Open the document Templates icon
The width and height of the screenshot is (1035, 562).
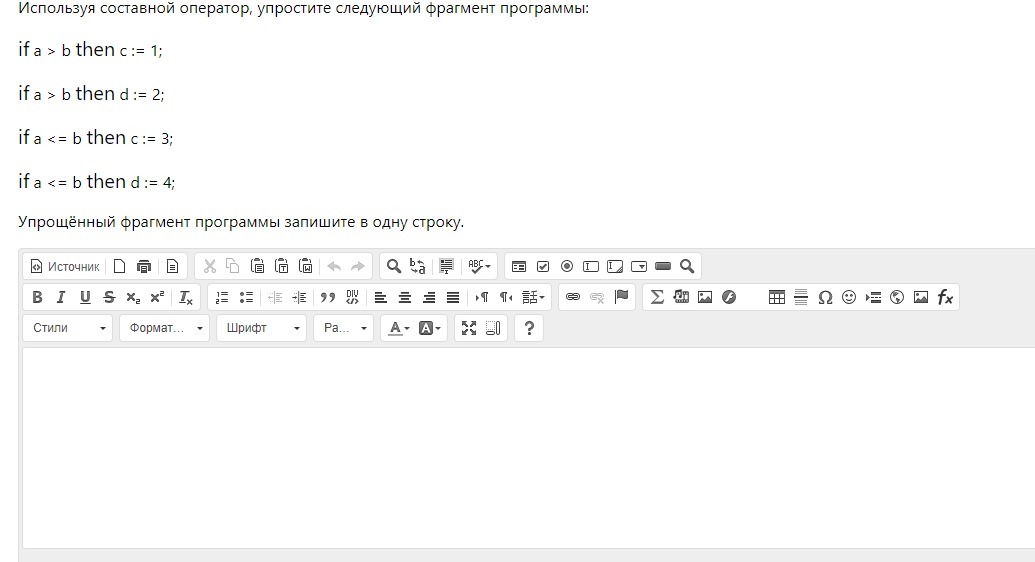(172, 266)
